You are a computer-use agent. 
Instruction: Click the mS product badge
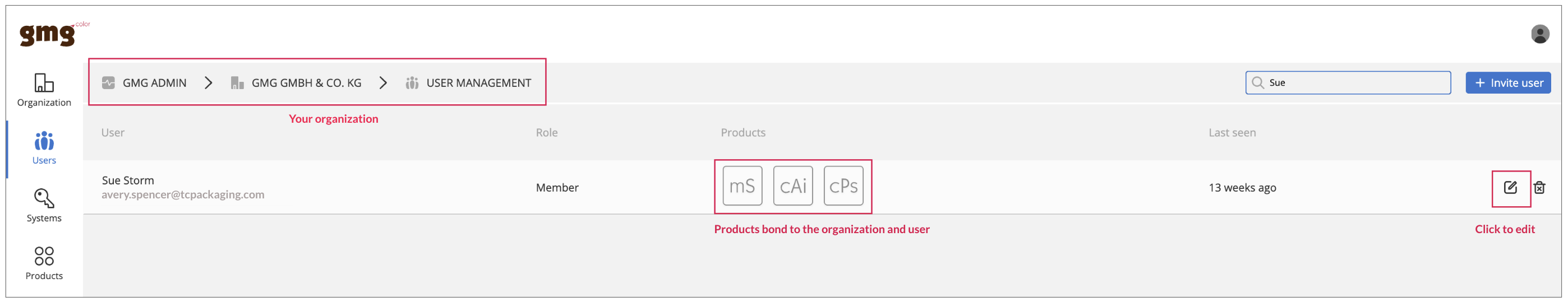pyautogui.click(x=742, y=186)
